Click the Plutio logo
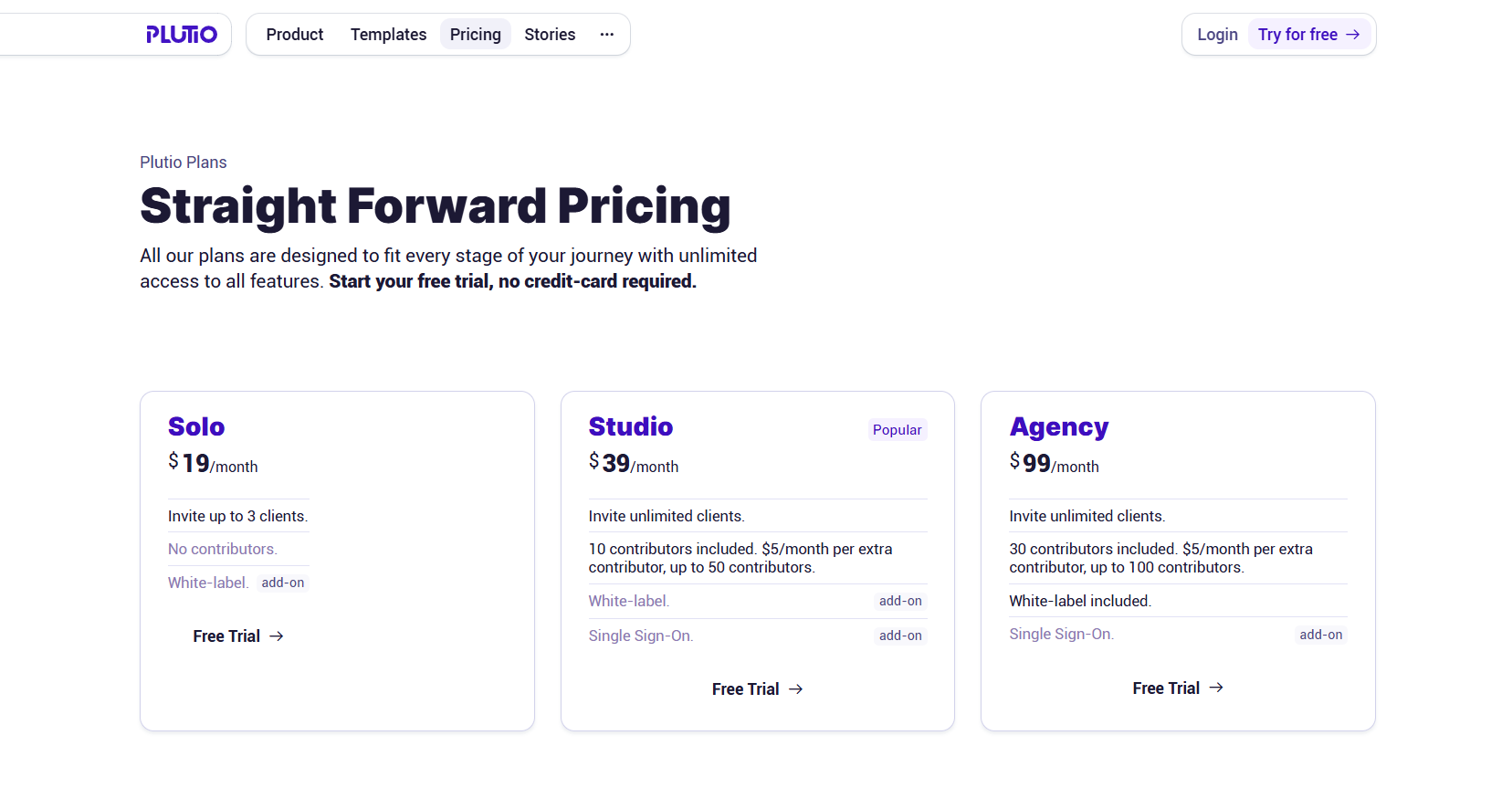Screen dimensions: 1512x788 (x=182, y=34)
